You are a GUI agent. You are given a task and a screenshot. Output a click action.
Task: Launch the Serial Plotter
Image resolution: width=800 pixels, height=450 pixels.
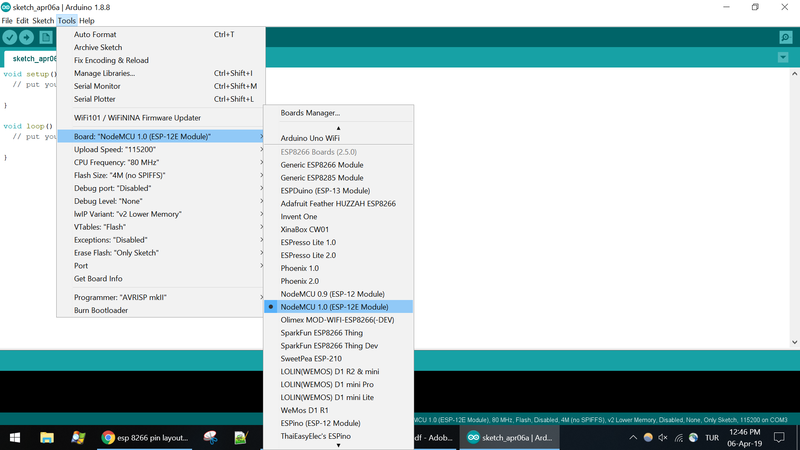pos(161,99)
